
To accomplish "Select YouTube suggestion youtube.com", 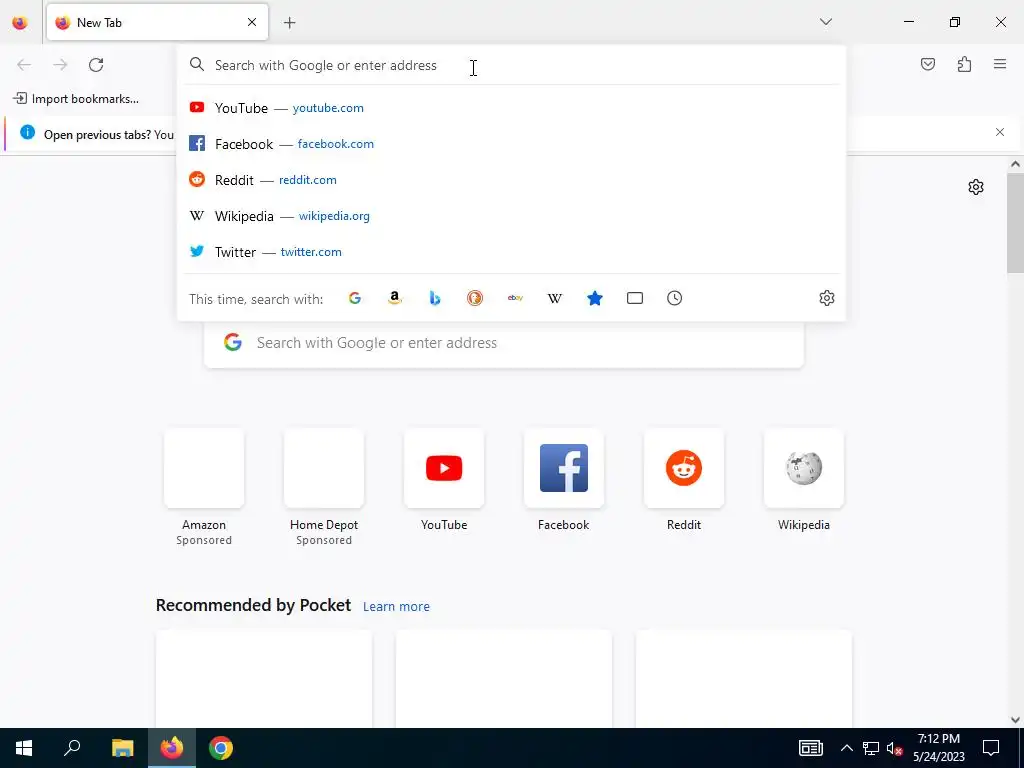I will click(x=511, y=108).
